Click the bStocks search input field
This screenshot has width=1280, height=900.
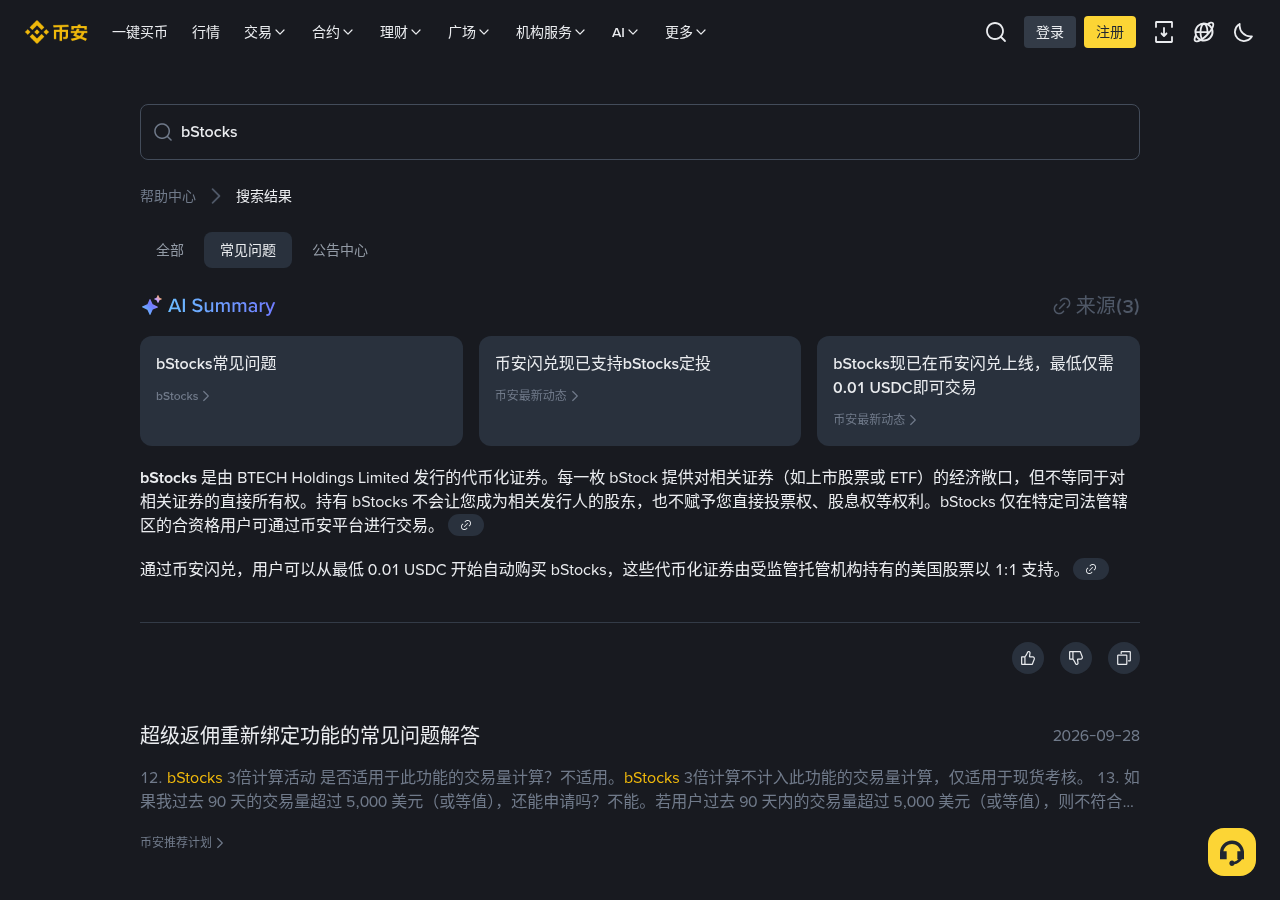pos(640,132)
